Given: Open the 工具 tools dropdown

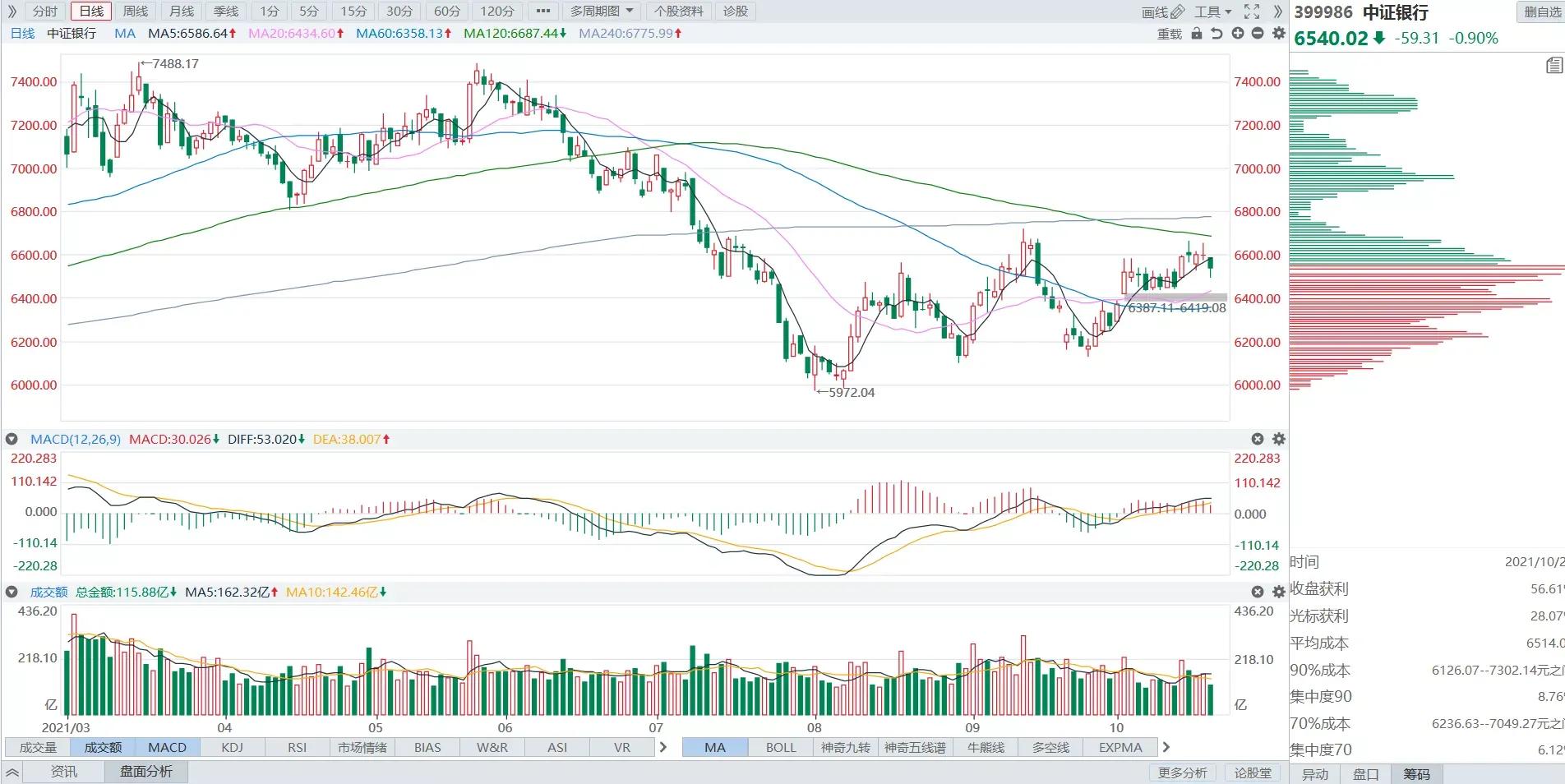Looking at the screenshot, I should (1212, 12).
